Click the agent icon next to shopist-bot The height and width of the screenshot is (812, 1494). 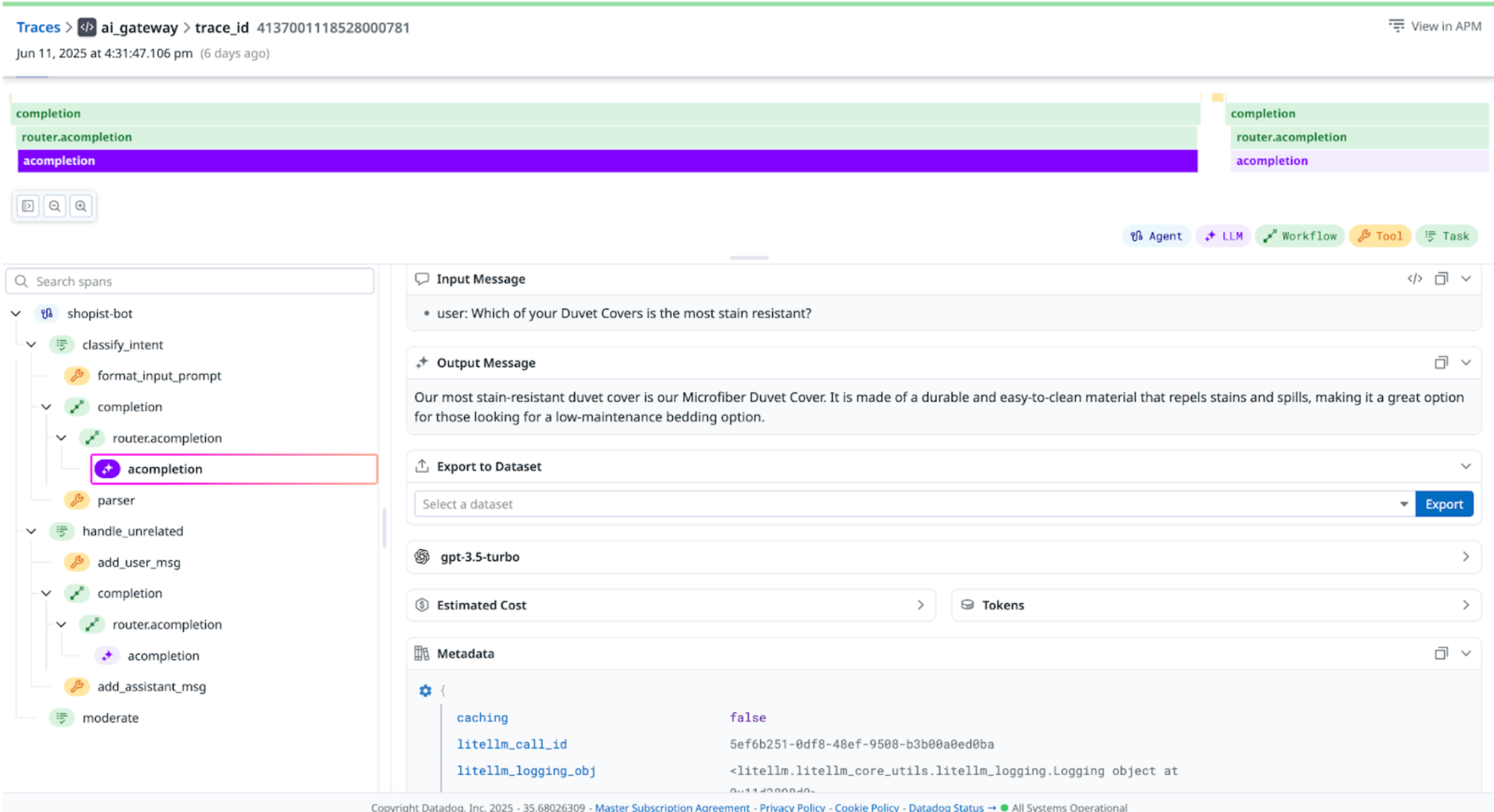click(x=46, y=313)
